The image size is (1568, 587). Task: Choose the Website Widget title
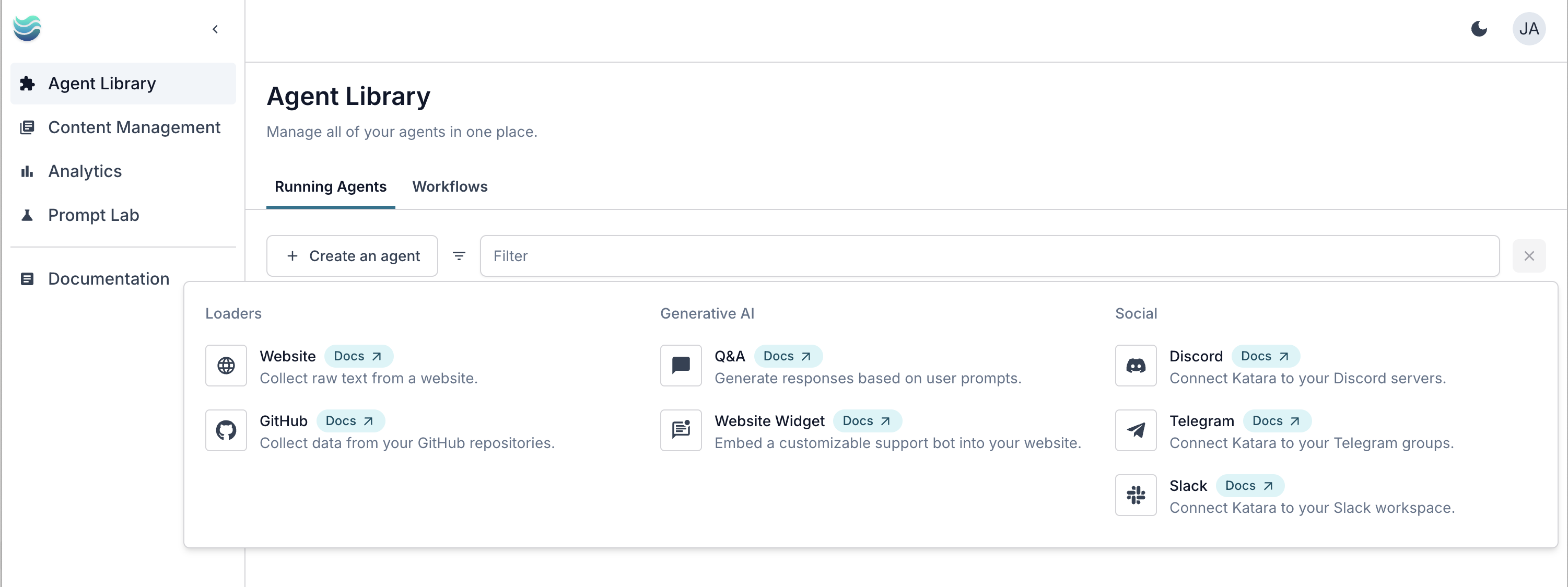769,421
